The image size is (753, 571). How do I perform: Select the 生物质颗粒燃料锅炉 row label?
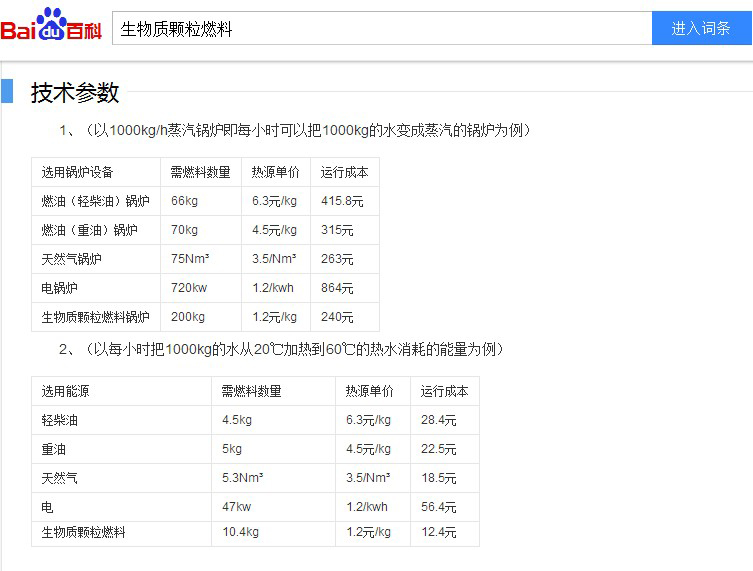[x=95, y=317]
